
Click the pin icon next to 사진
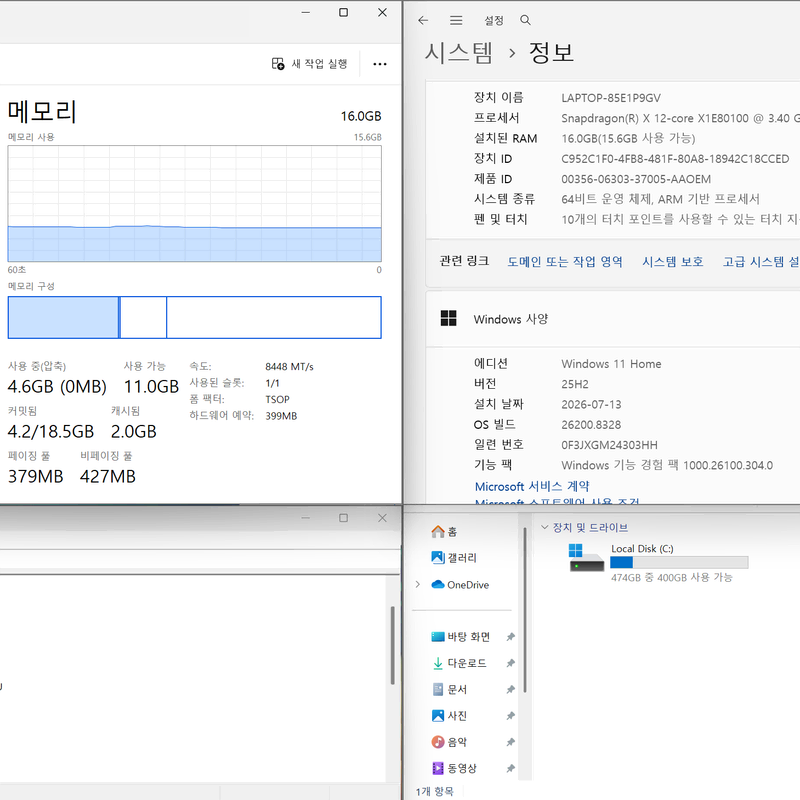510,716
